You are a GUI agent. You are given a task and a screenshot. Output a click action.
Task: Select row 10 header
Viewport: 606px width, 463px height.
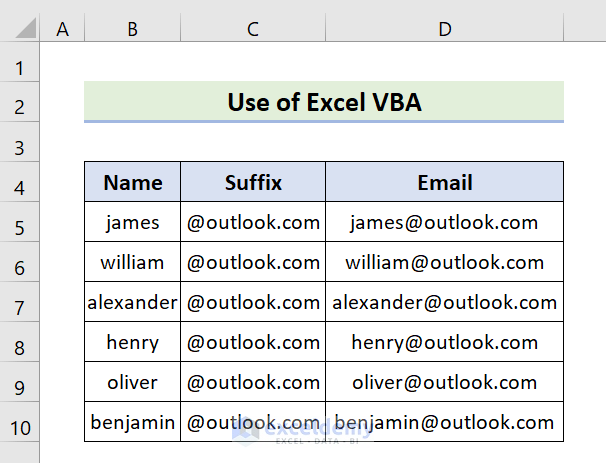coord(20,423)
